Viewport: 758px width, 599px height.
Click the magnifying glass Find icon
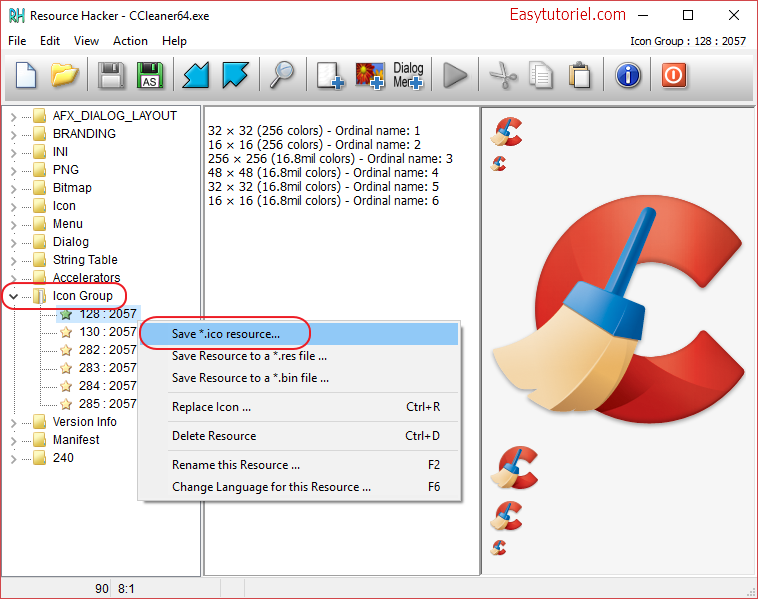[x=282, y=74]
